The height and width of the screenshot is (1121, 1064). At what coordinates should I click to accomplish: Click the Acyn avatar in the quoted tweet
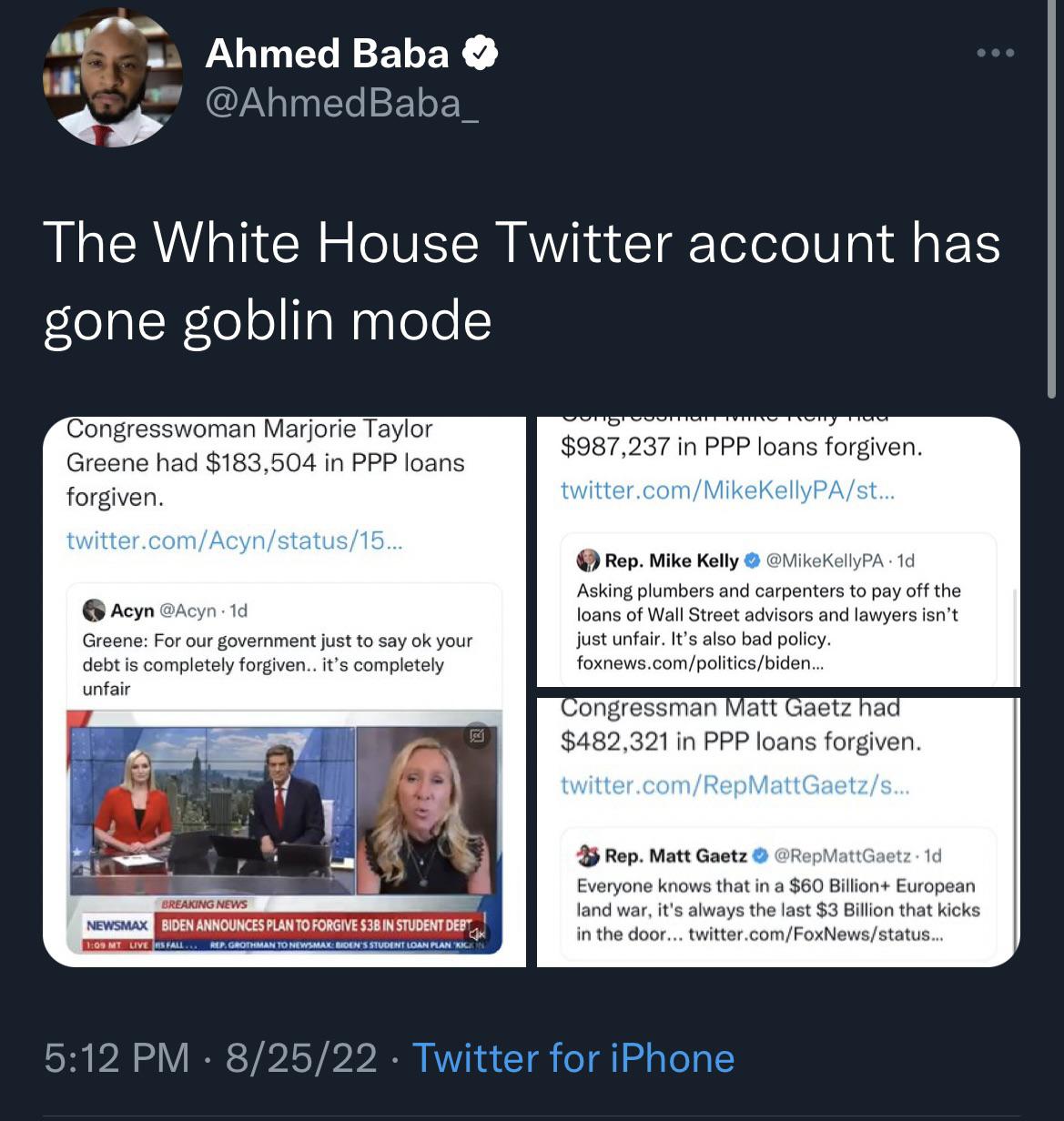tap(94, 610)
